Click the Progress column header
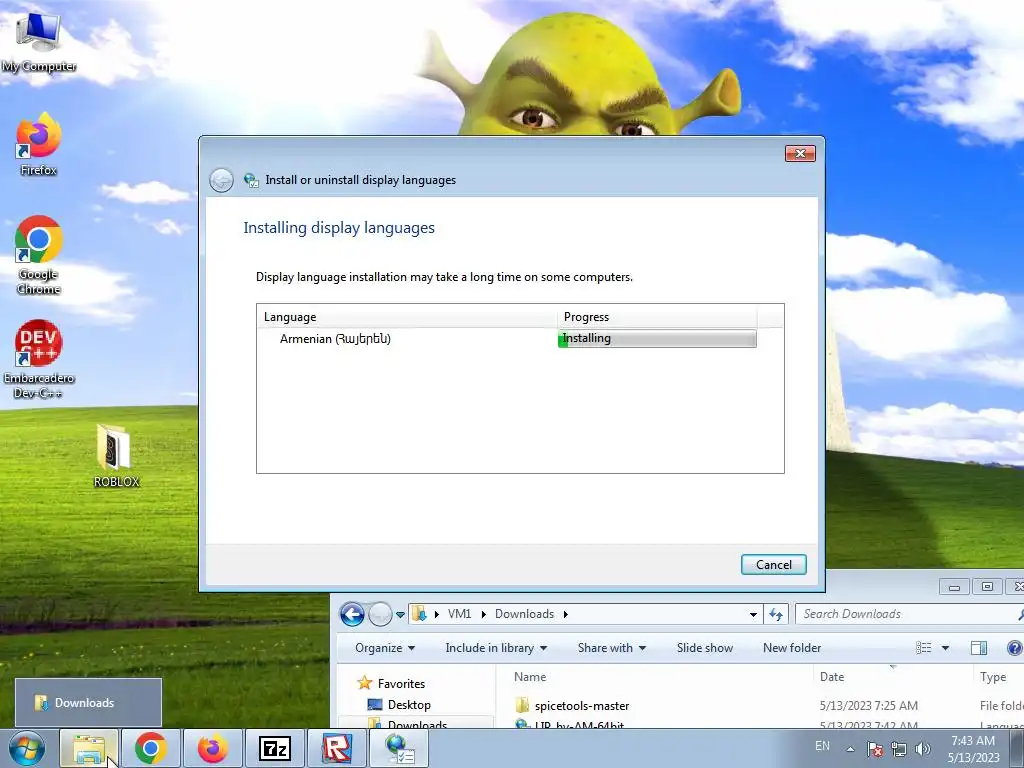The height and width of the screenshot is (768, 1024). click(x=657, y=317)
